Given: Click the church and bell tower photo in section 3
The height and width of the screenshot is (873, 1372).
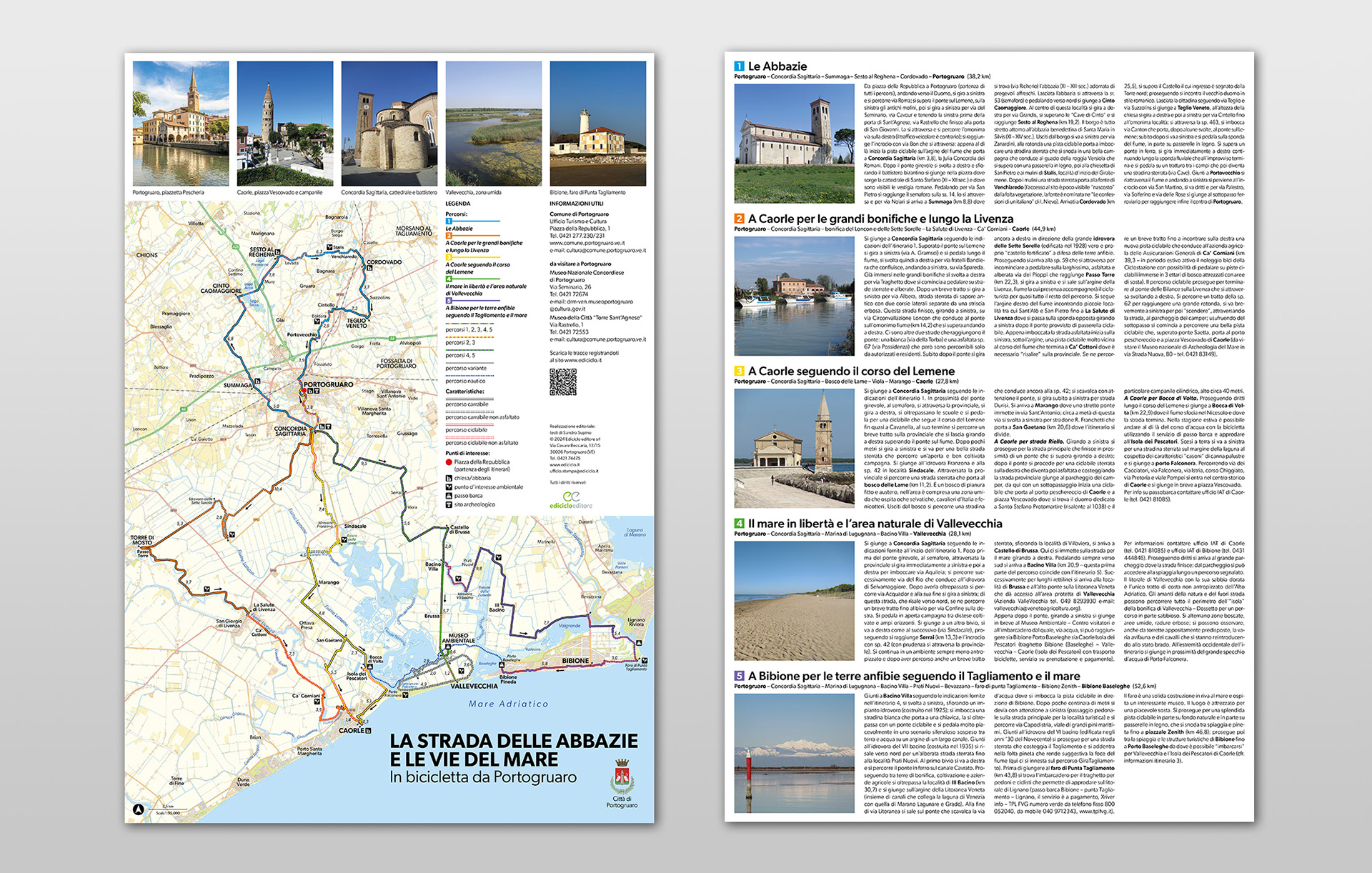Looking at the screenshot, I should [795, 449].
